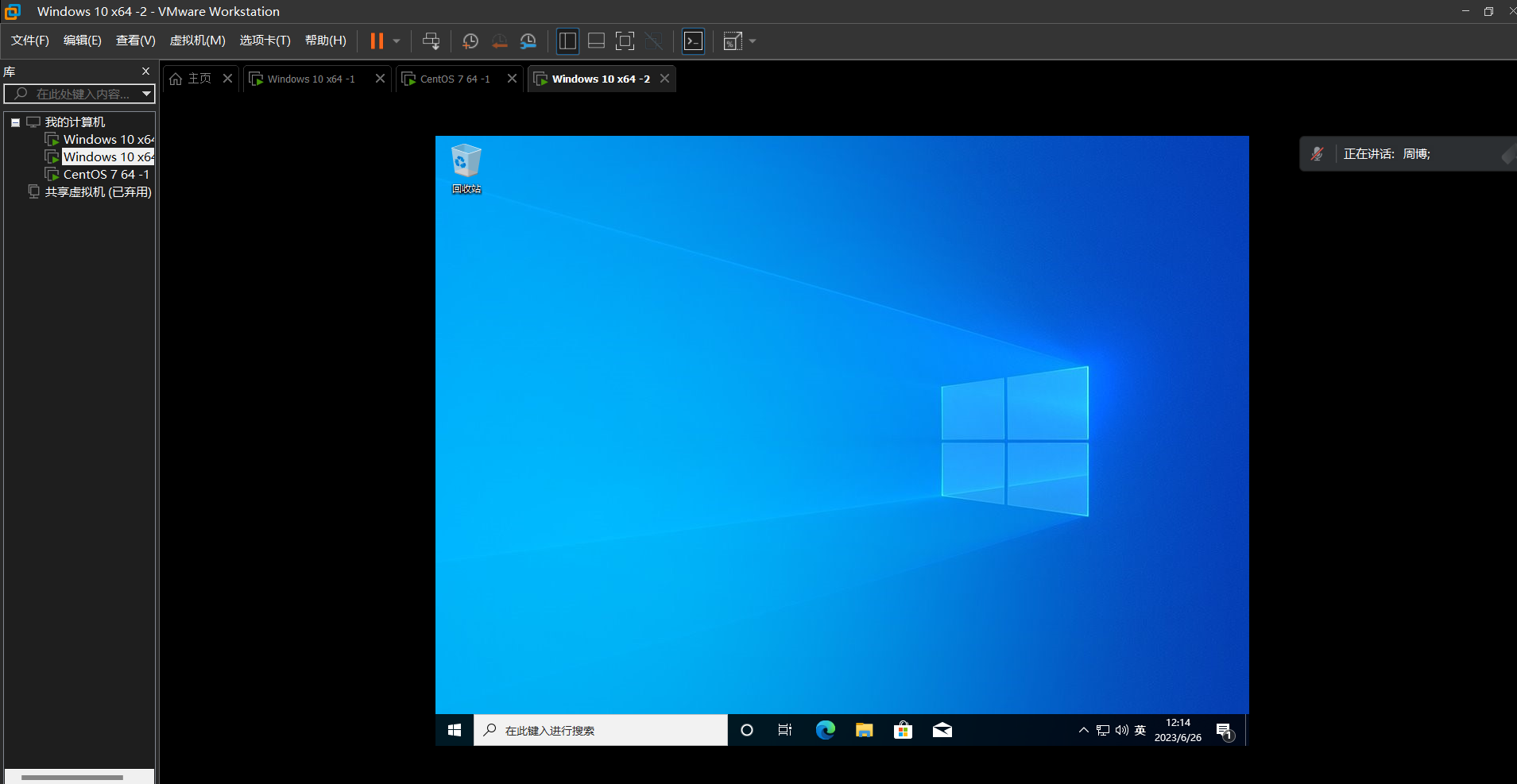Toggle the thumbnail bar view
This screenshot has width=1517, height=784.
click(x=596, y=41)
